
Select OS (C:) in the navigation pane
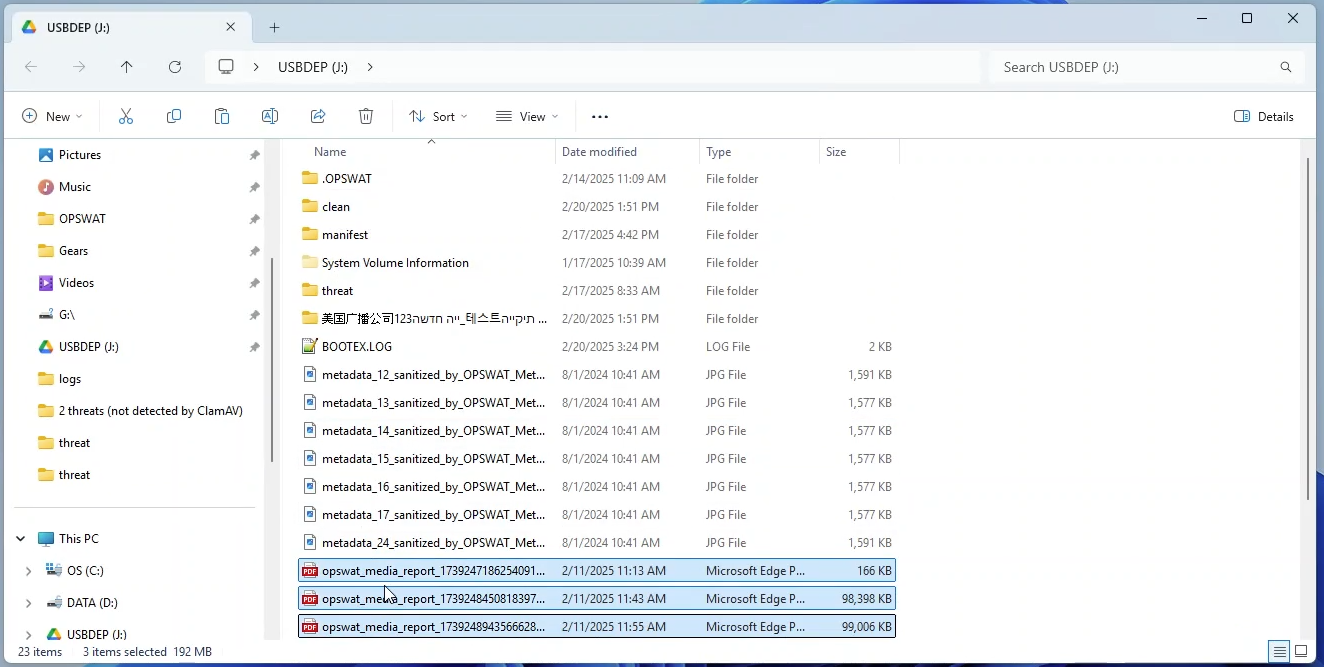[86, 571]
